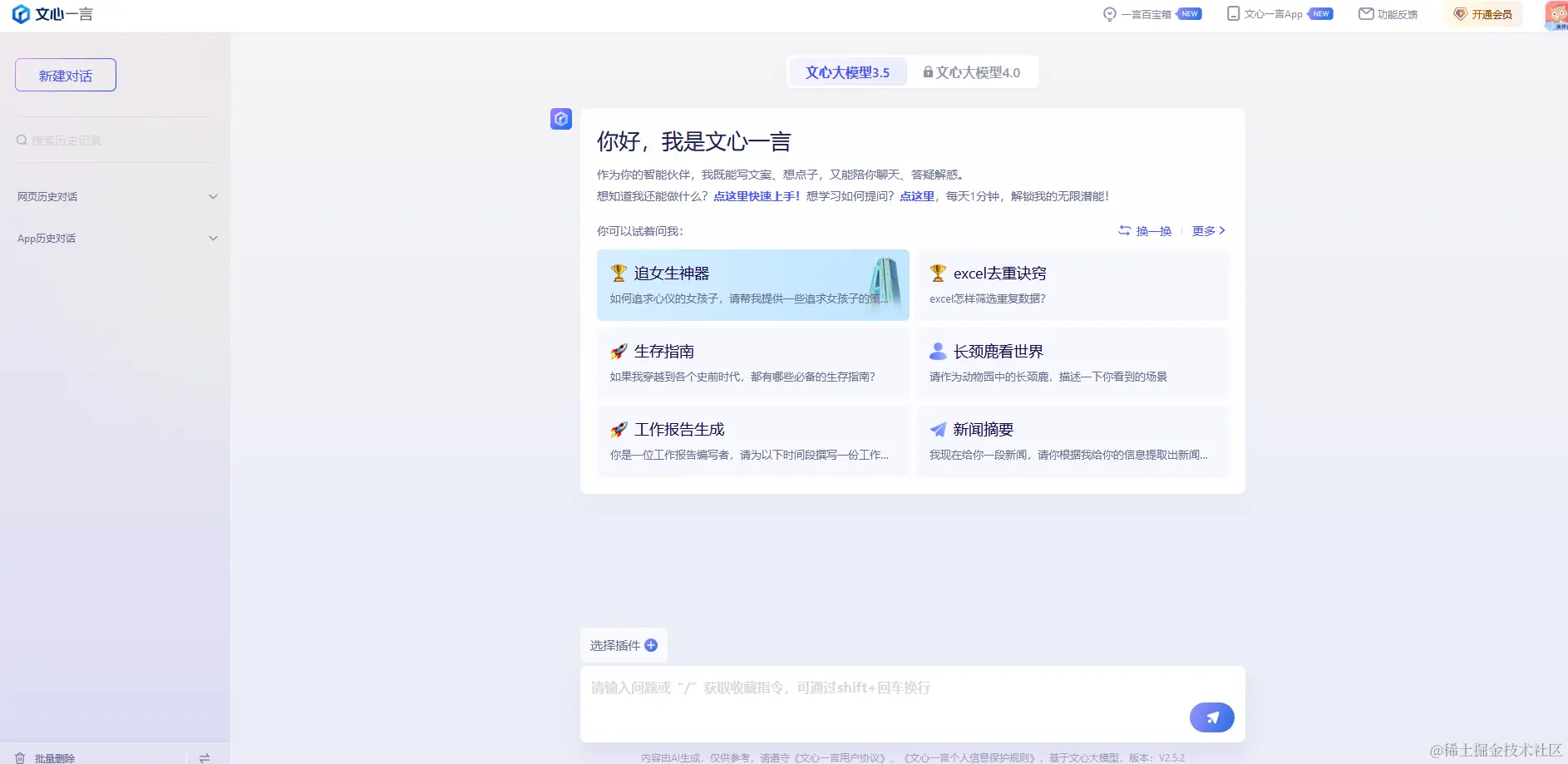Click the 开通会员 membership button
The height and width of the screenshot is (764, 1568).
tap(1482, 14)
